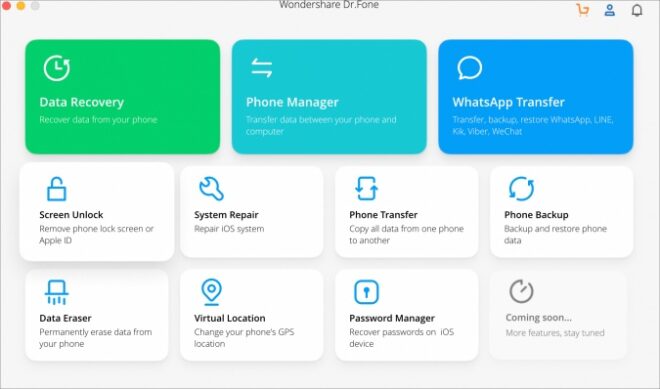
Task: Select the Virtual Location label
Action: click(x=229, y=318)
